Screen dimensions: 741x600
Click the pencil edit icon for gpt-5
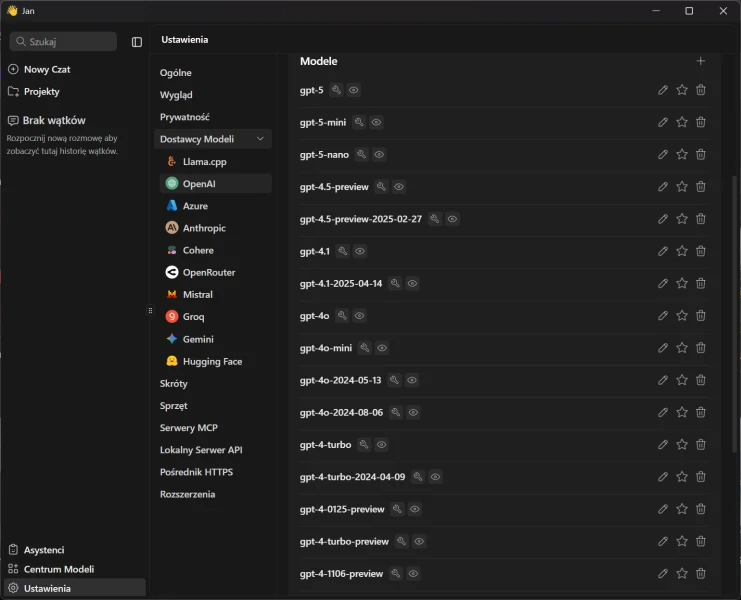[x=663, y=90]
